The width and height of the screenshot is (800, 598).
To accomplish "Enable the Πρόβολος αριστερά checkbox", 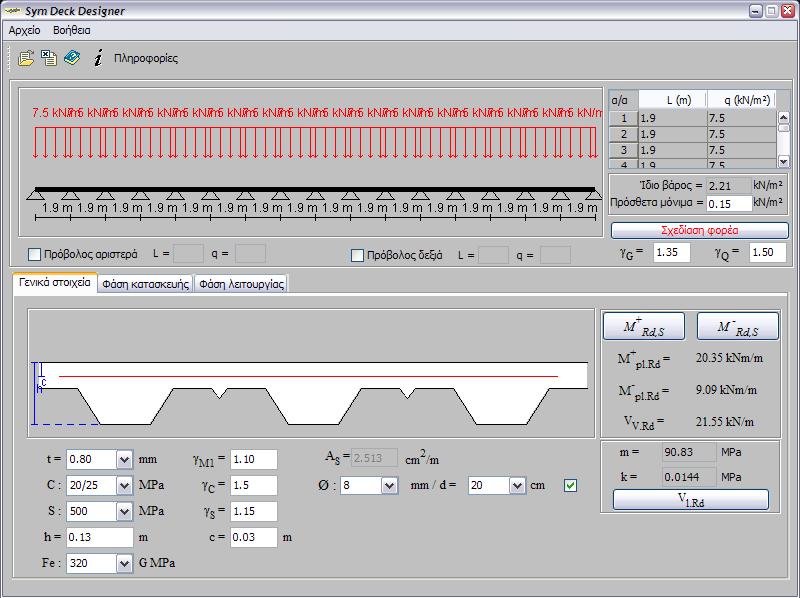I will [34, 254].
